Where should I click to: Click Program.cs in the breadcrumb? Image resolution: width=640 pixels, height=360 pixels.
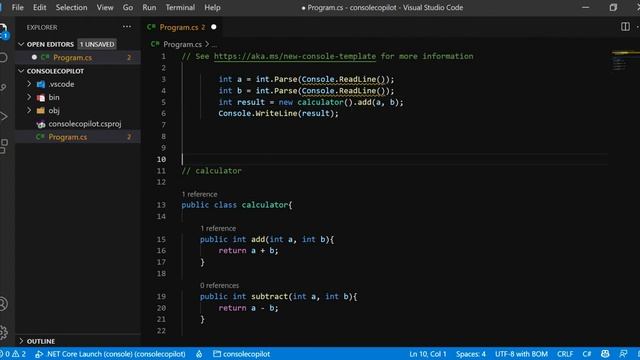(x=182, y=44)
